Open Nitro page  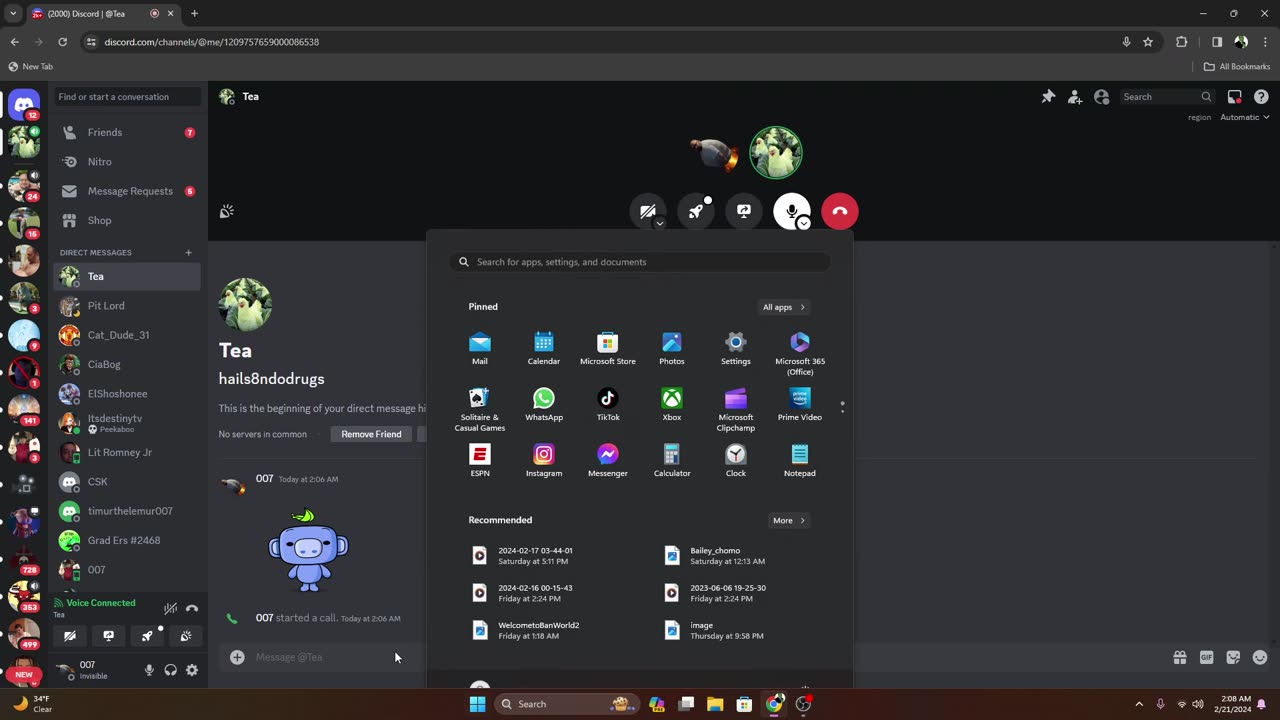pyautogui.click(x=127, y=161)
